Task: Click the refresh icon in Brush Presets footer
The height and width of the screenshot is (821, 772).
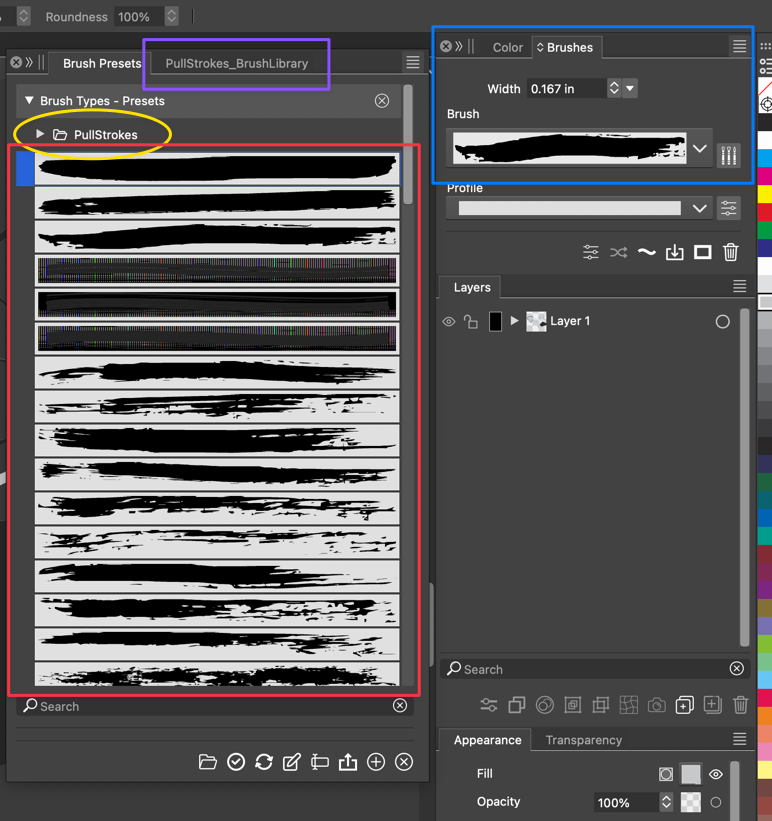Action: point(264,762)
